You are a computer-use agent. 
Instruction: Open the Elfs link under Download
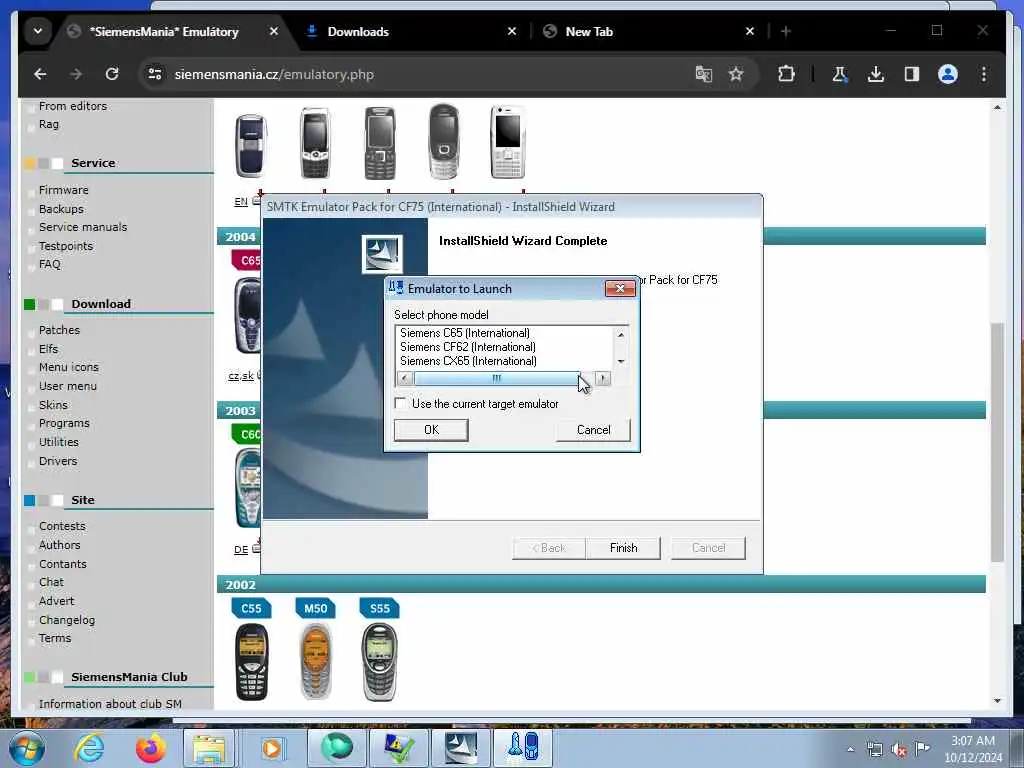pos(48,349)
